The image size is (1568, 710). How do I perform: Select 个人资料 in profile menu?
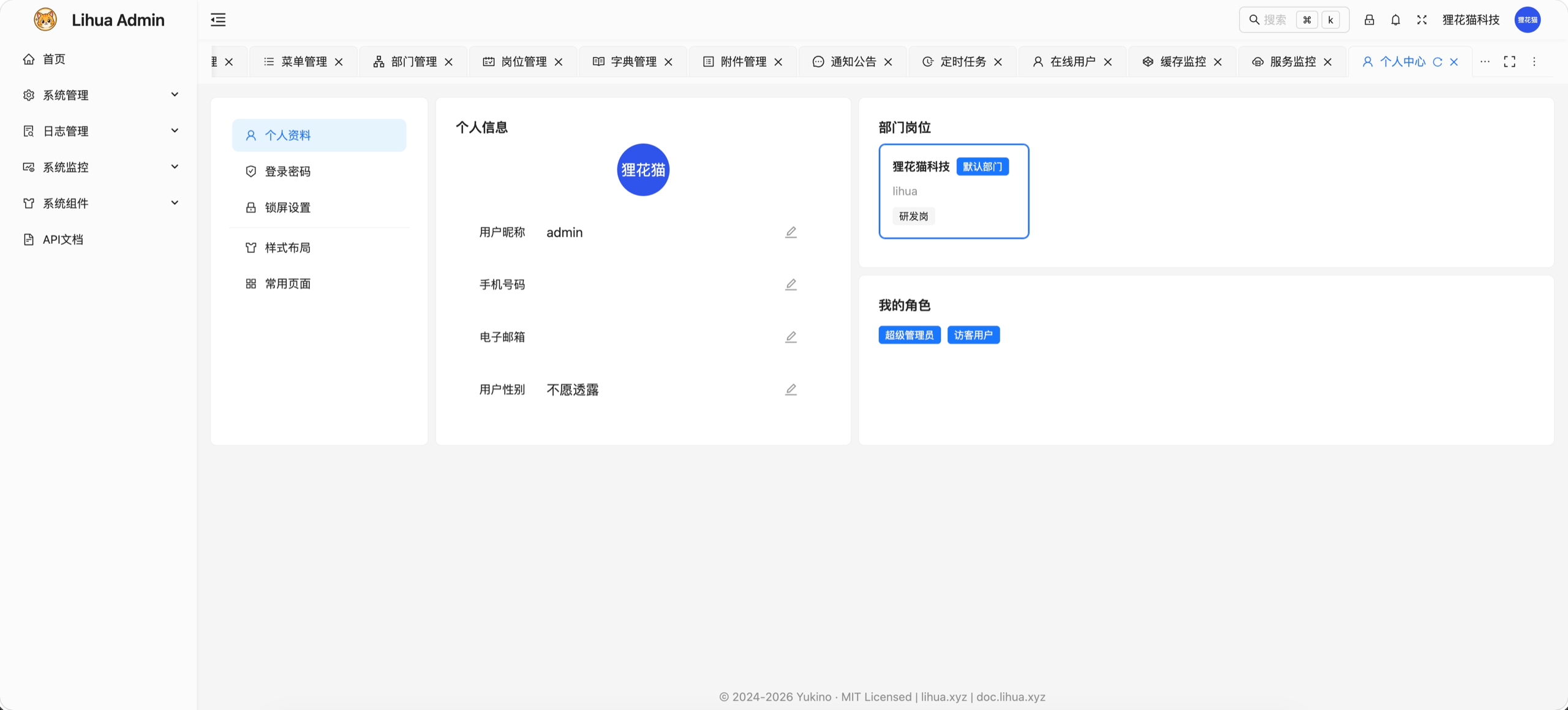pos(319,135)
